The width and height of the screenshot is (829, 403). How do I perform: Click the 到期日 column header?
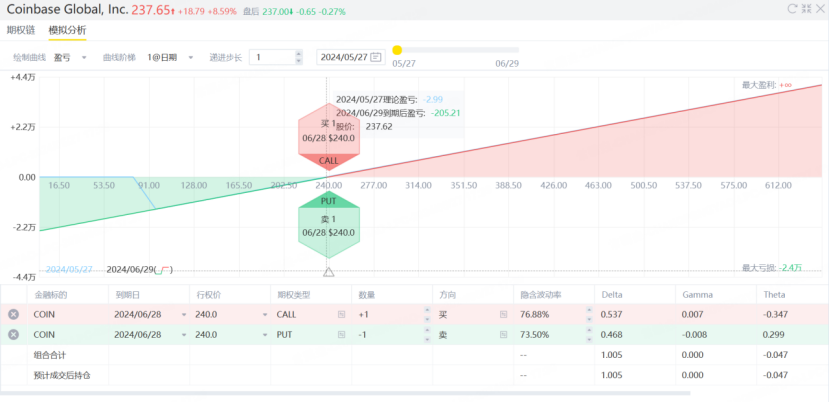[127, 295]
